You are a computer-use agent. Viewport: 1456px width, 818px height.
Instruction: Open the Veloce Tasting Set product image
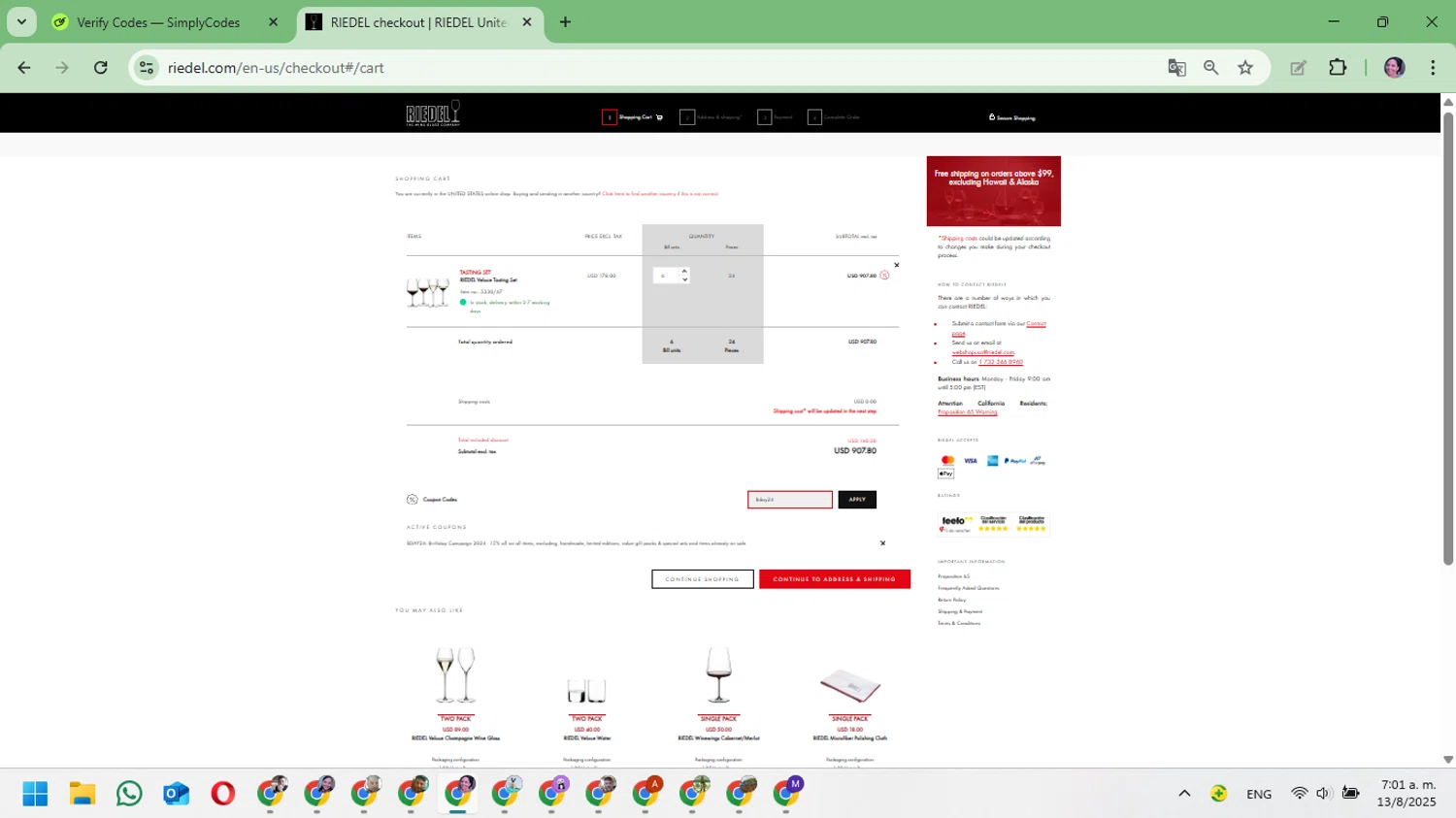pos(428,292)
